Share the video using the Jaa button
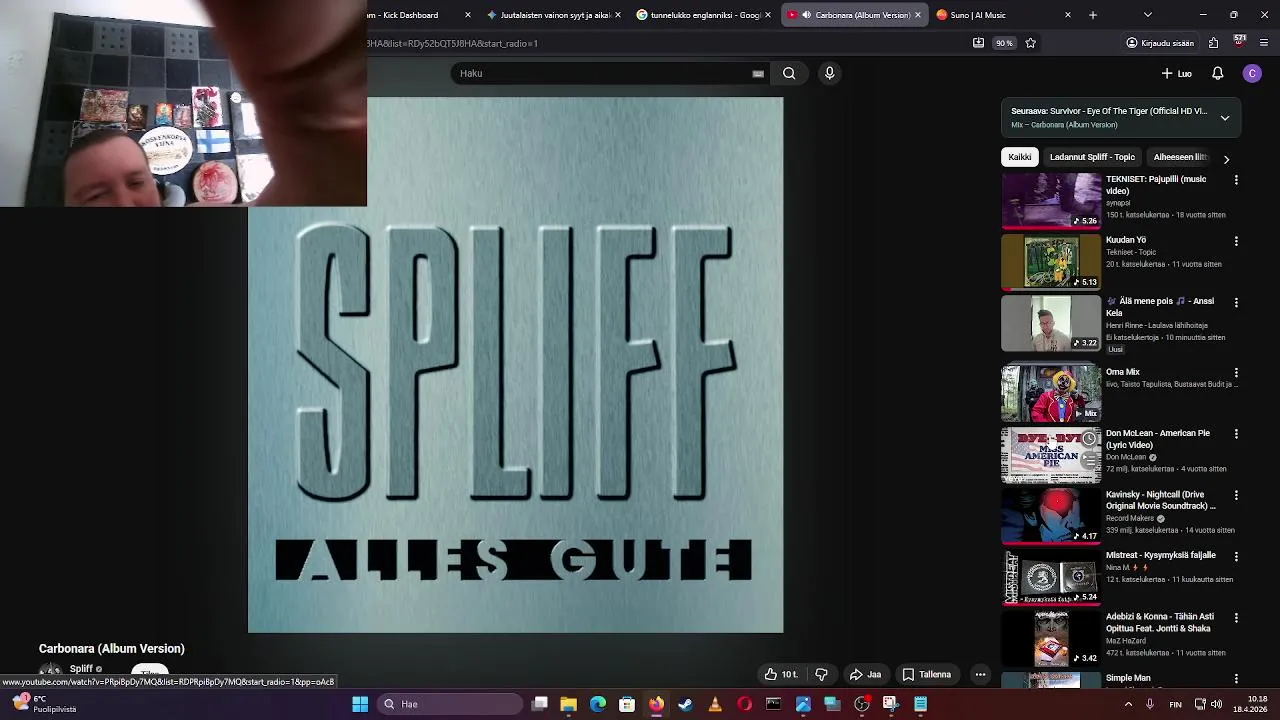The height and width of the screenshot is (720, 1280). (x=865, y=674)
